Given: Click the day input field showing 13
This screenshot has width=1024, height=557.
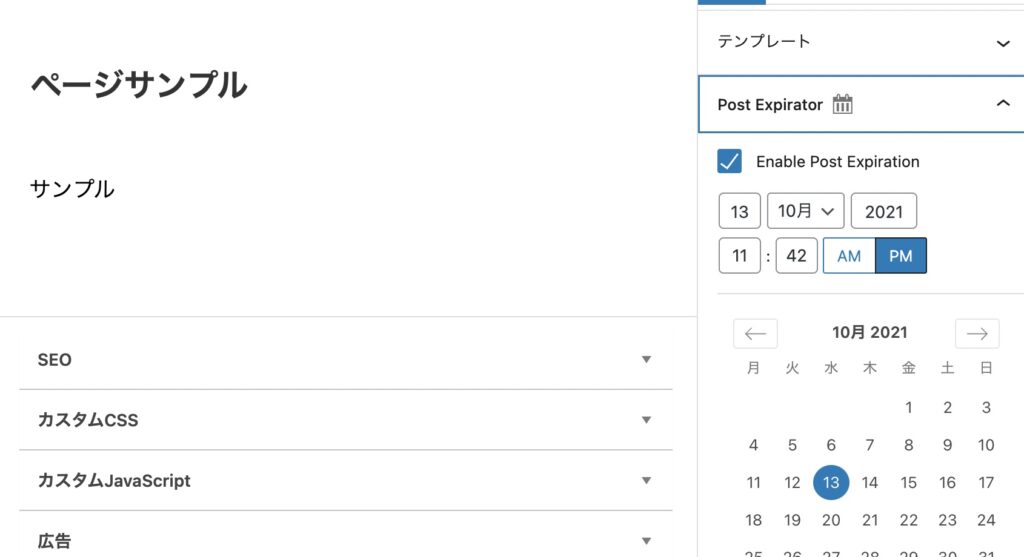Looking at the screenshot, I should coord(739,211).
